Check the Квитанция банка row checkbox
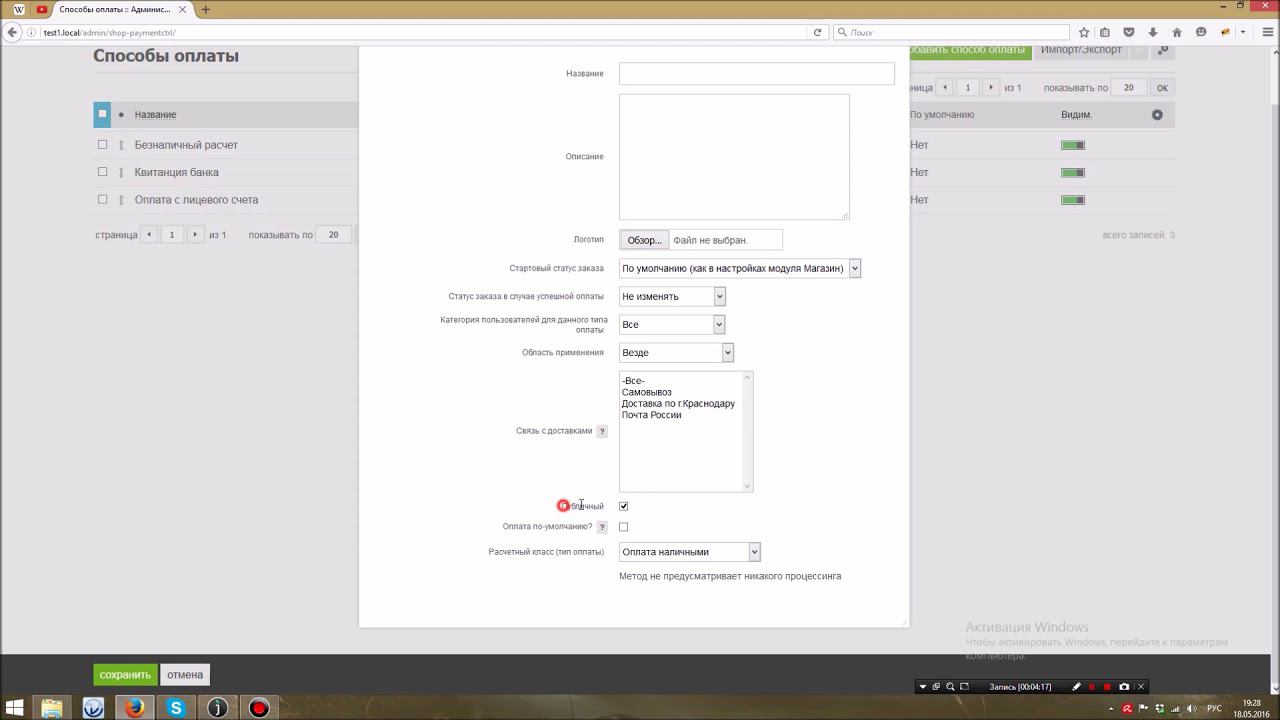Screen dimensions: 1280x720 pyautogui.click(x=102, y=172)
